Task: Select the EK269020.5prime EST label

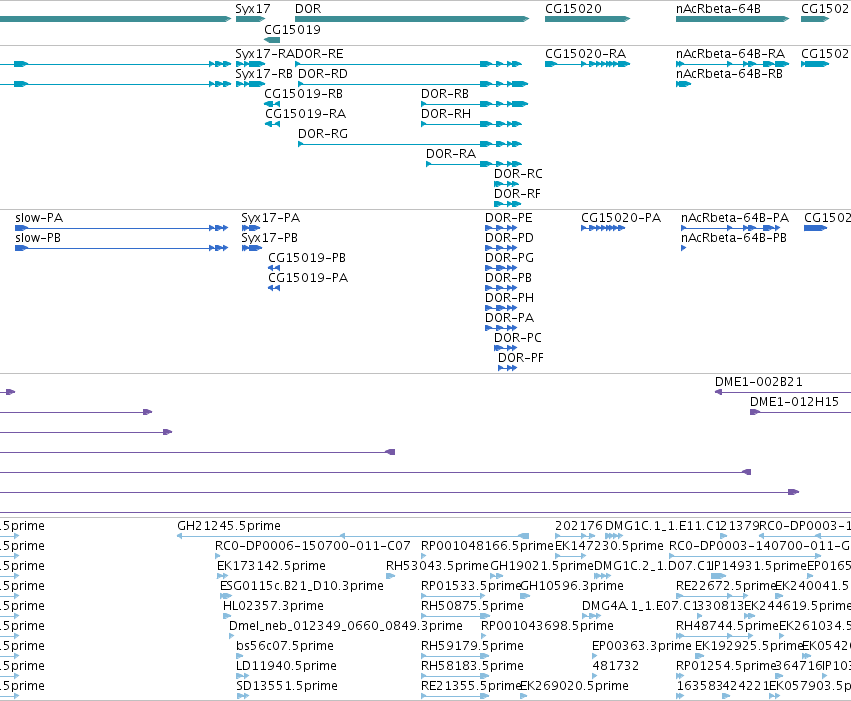Action: [574, 686]
